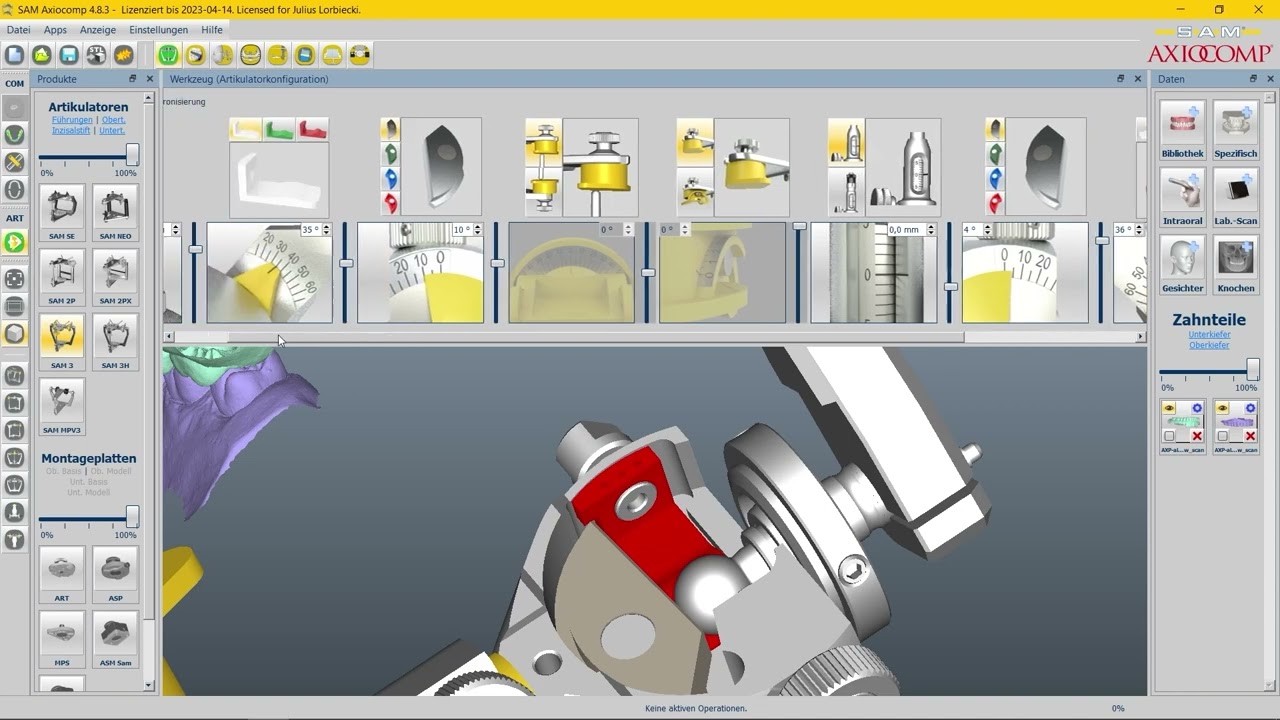Click the open folder toolbar icon
1280x720 pixels.
tap(42, 55)
